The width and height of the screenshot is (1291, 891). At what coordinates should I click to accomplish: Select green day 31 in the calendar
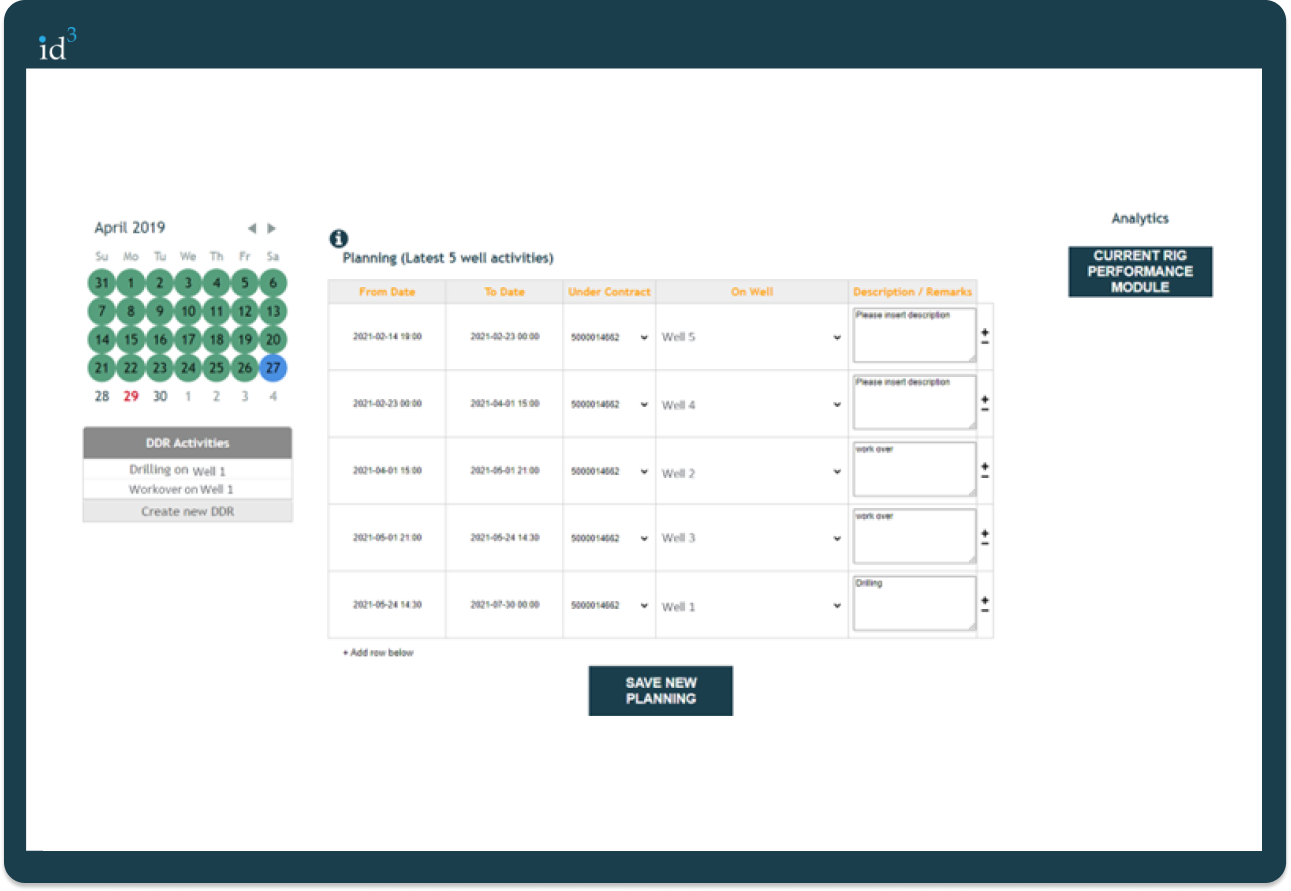(102, 283)
